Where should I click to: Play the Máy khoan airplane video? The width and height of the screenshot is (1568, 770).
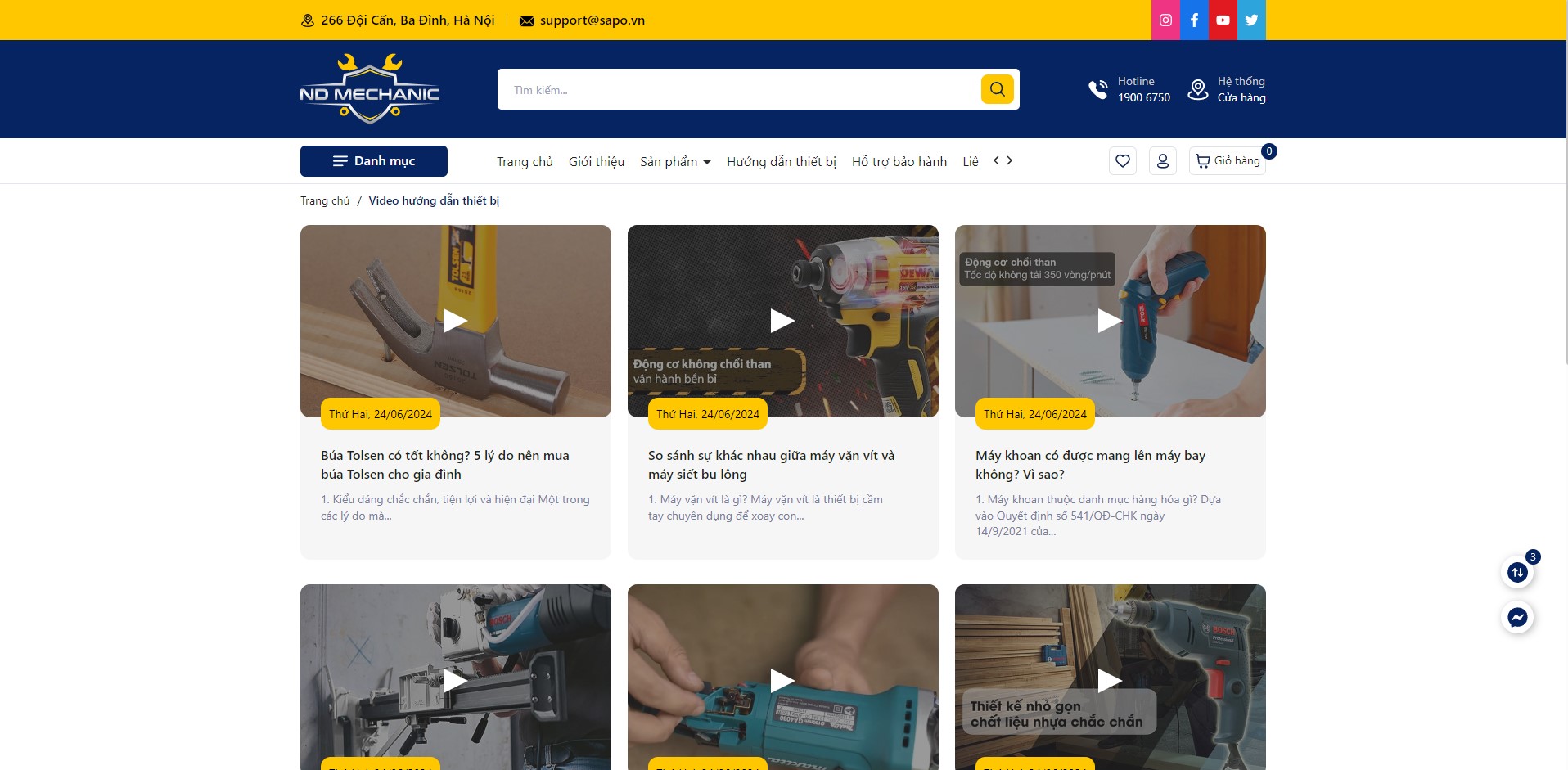[1110, 321]
